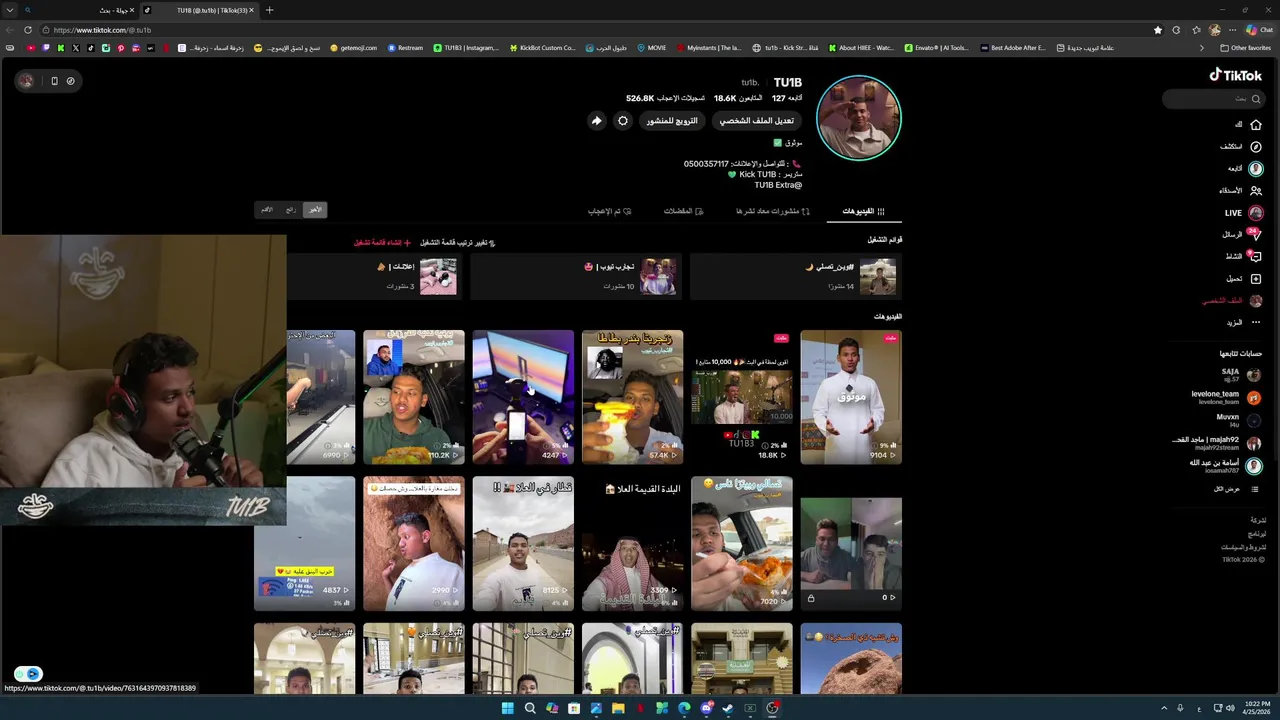
Task: Select the Popular sort option (رائج)
Action: click(290, 209)
